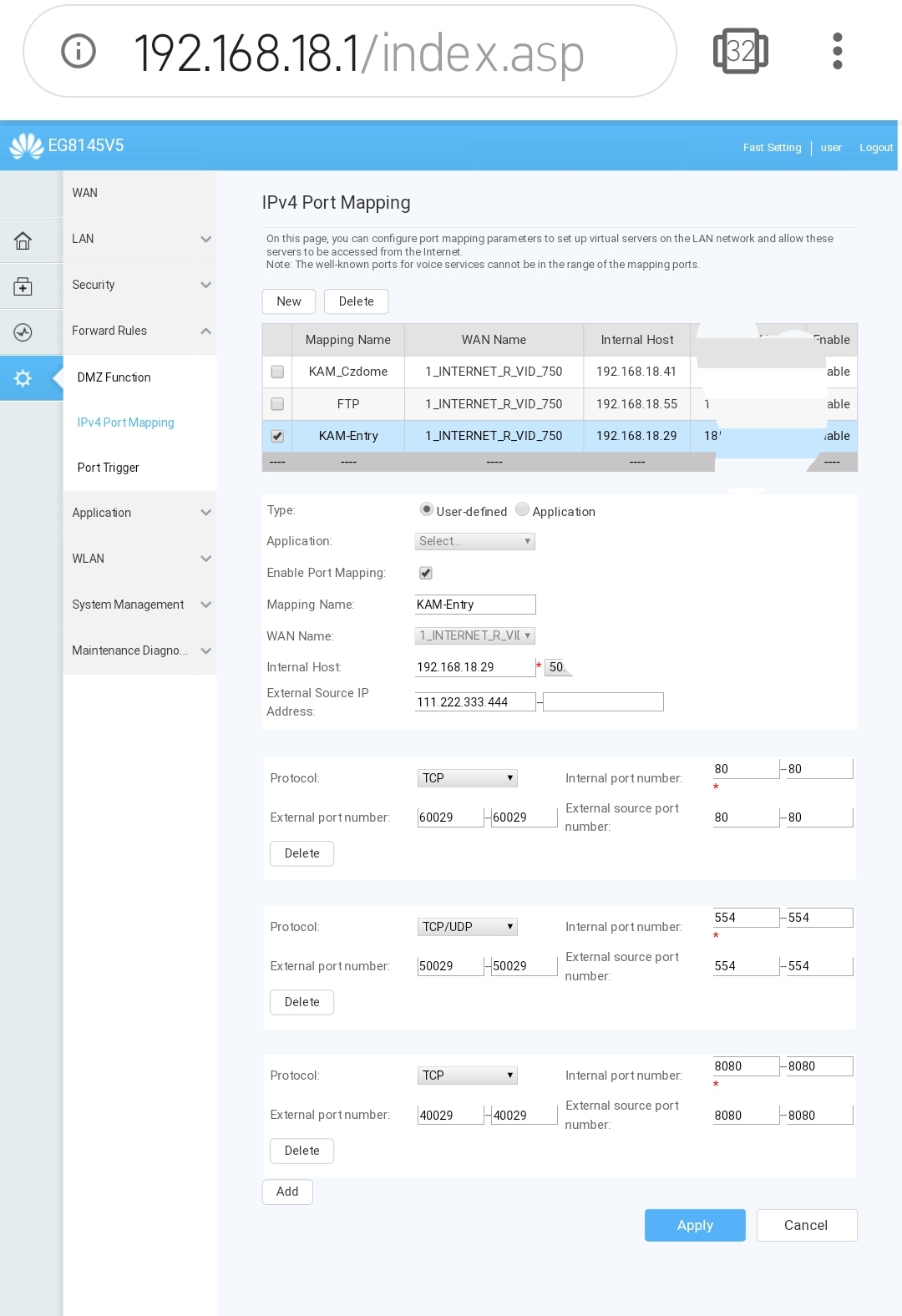Select the gear settings icon in sidebar
The height and width of the screenshot is (1316, 902).
pyautogui.click(x=23, y=378)
